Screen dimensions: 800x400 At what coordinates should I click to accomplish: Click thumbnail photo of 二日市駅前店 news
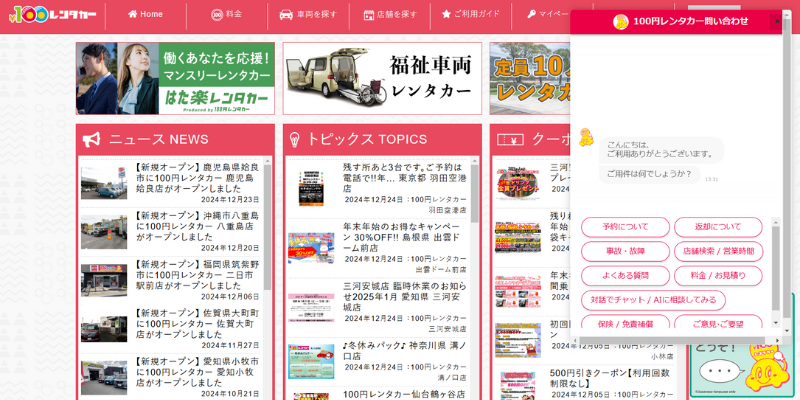pyautogui.click(x=104, y=280)
